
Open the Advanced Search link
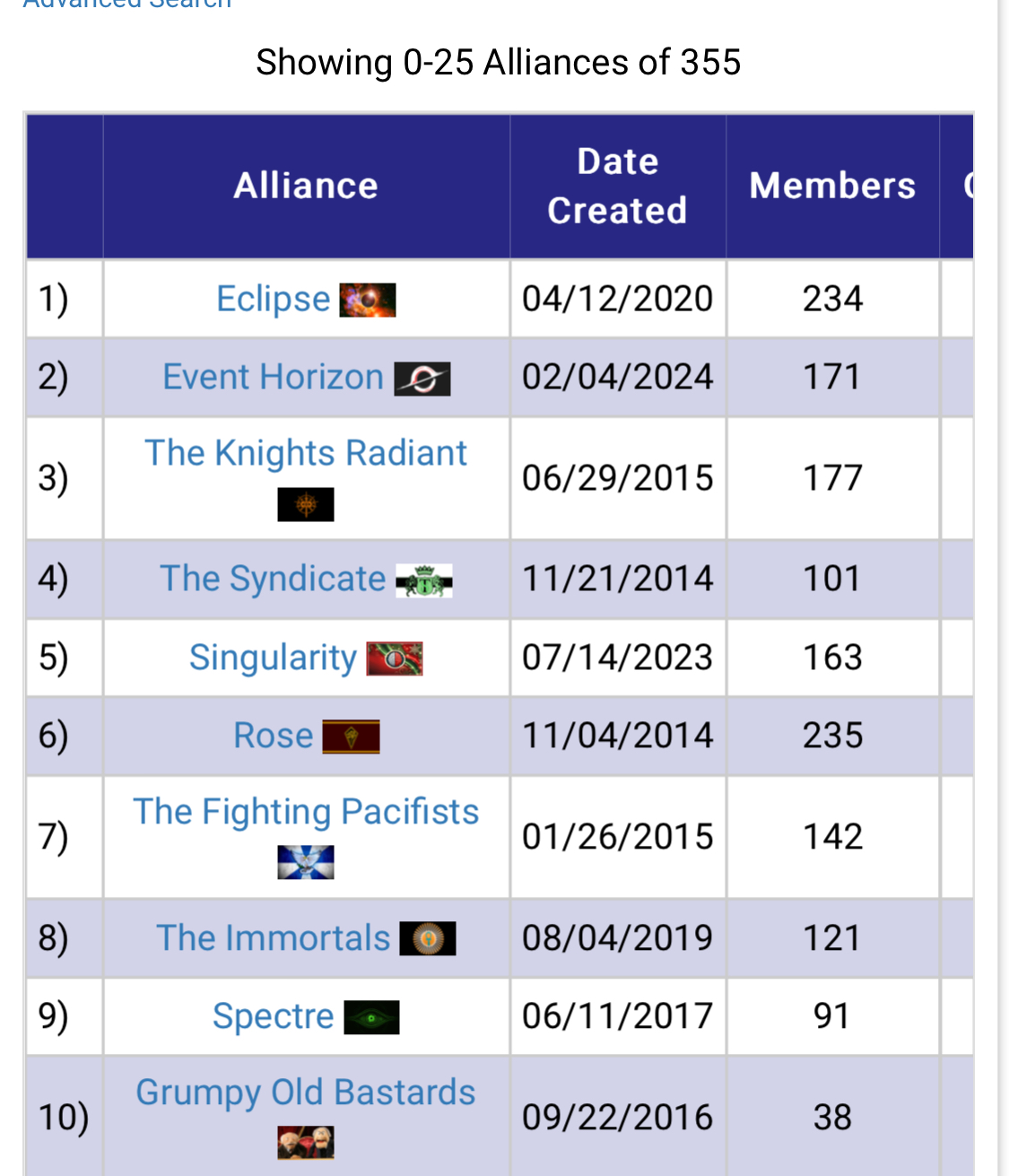tap(127, 4)
